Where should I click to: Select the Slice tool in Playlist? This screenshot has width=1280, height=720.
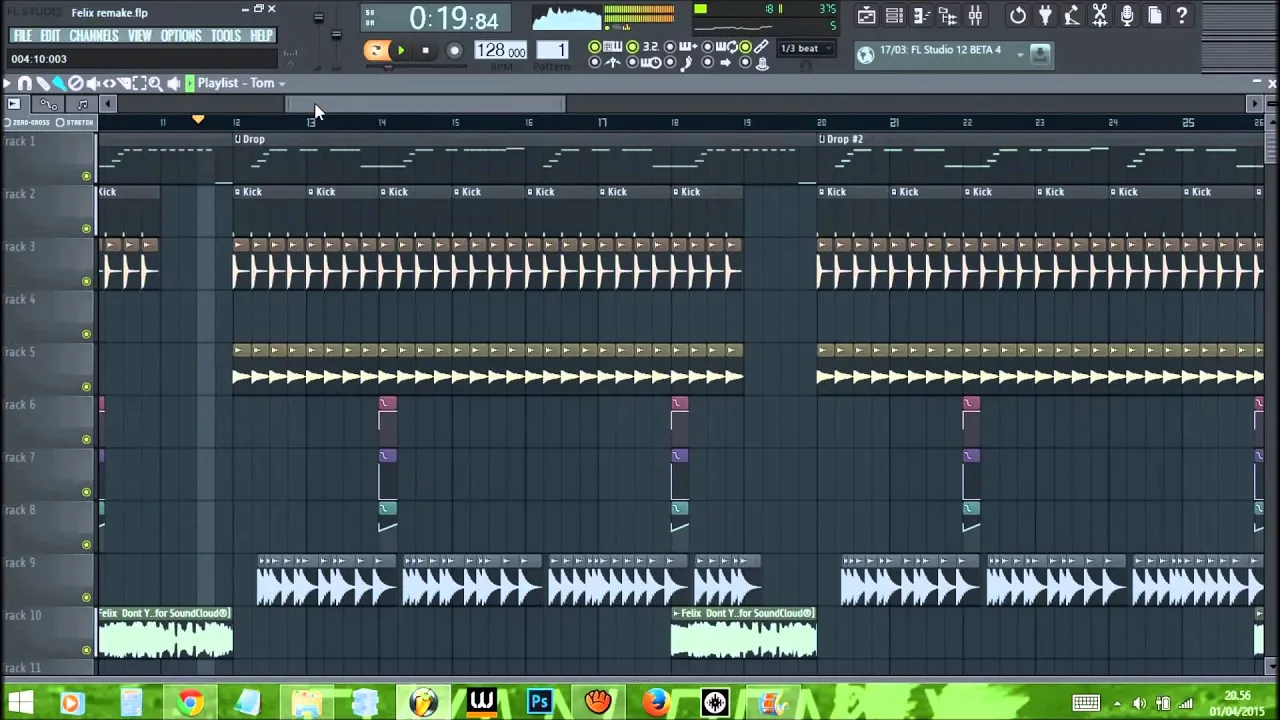click(x=124, y=84)
